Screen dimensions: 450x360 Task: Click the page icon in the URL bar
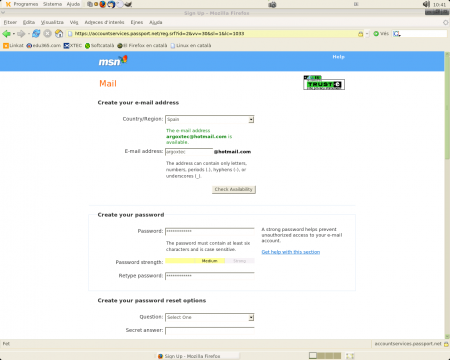[70, 34]
